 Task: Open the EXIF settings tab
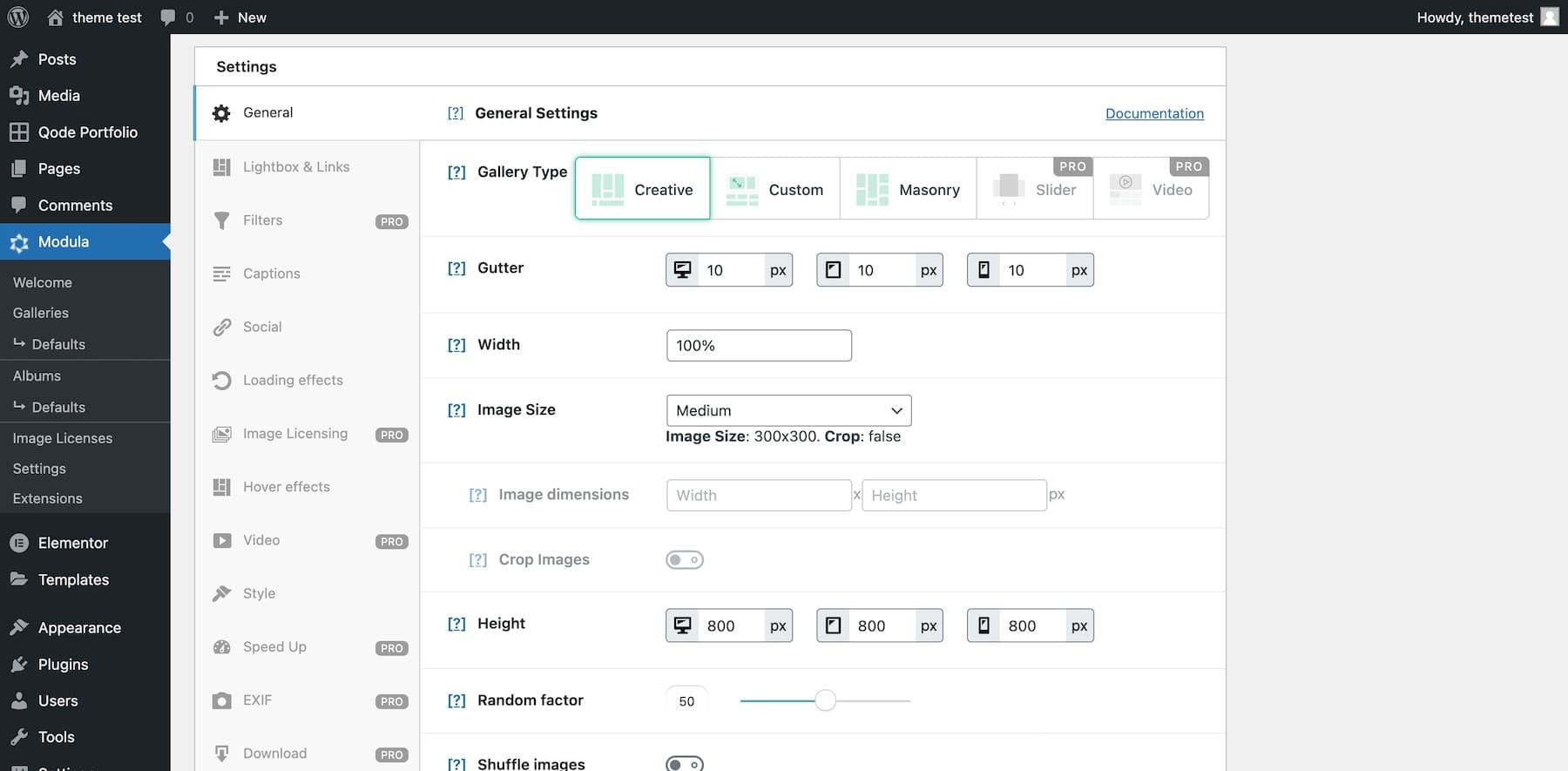(308, 700)
